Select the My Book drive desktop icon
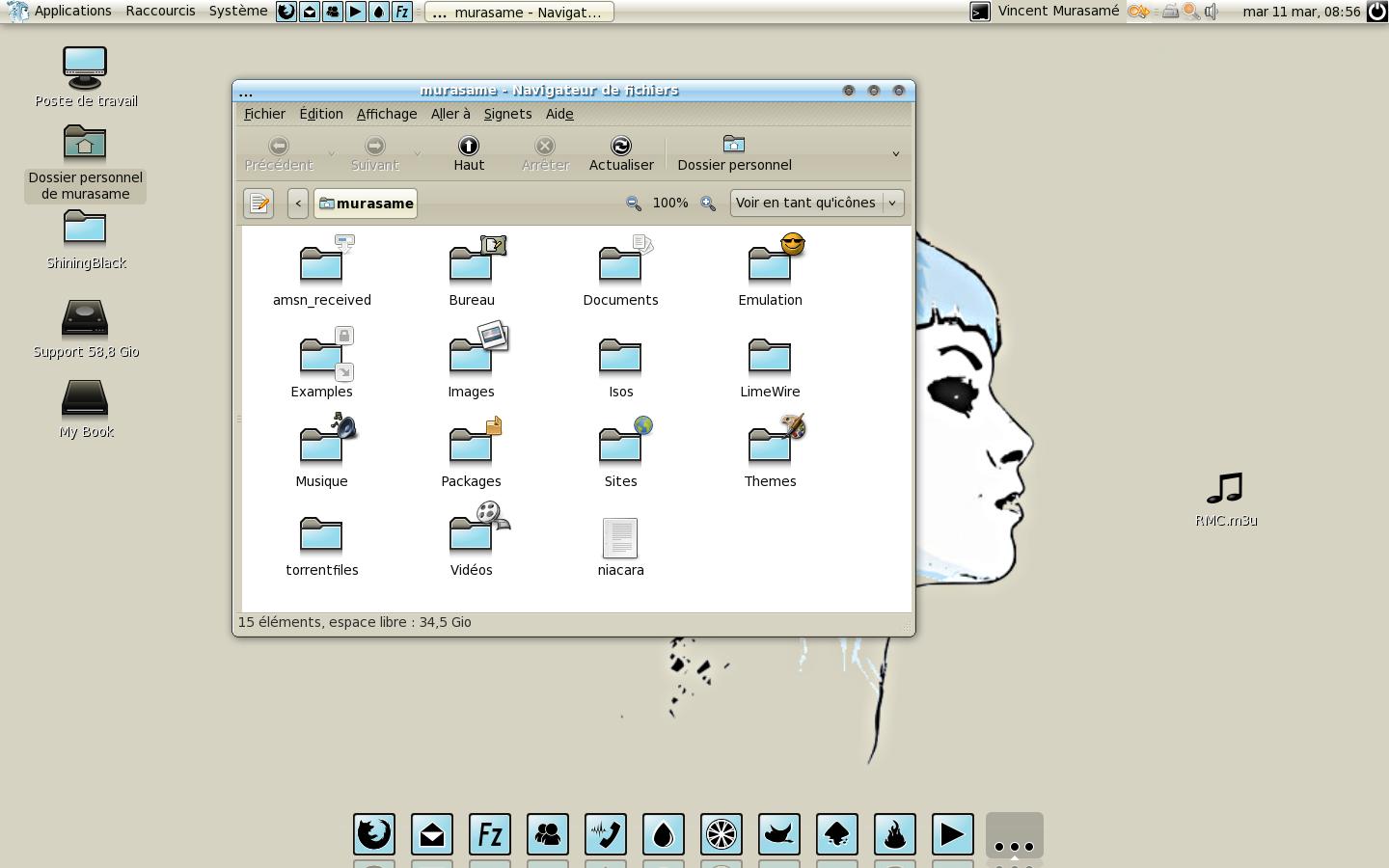 point(86,410)
